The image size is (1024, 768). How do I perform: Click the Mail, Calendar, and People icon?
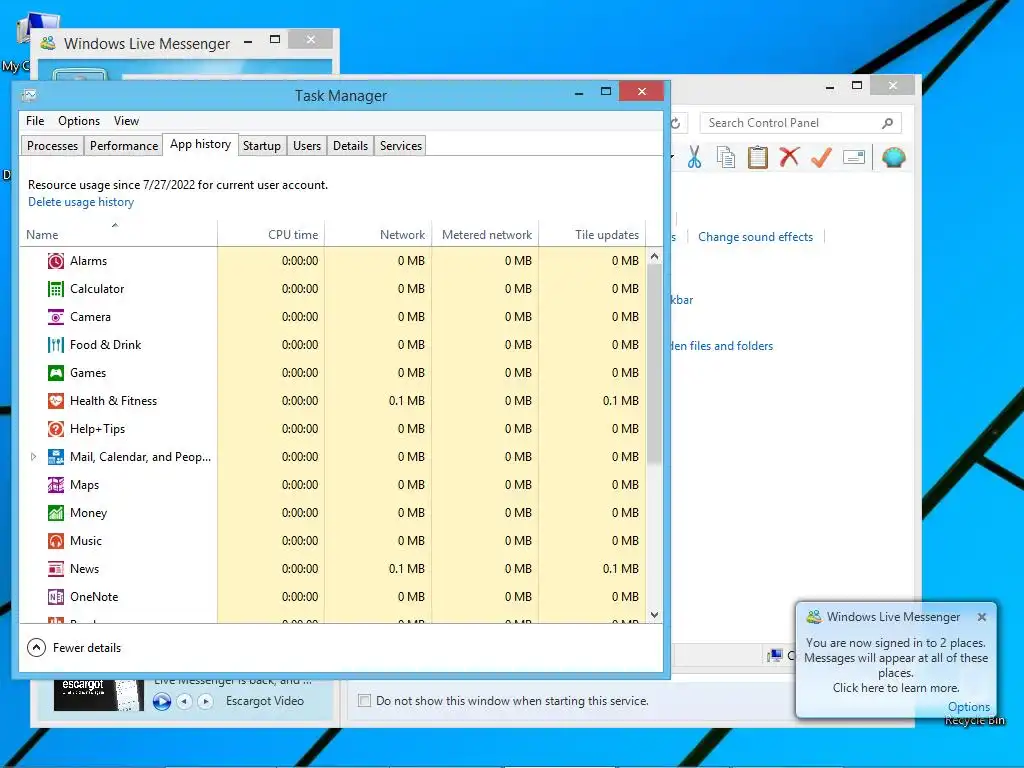click(x=56, y=457)
